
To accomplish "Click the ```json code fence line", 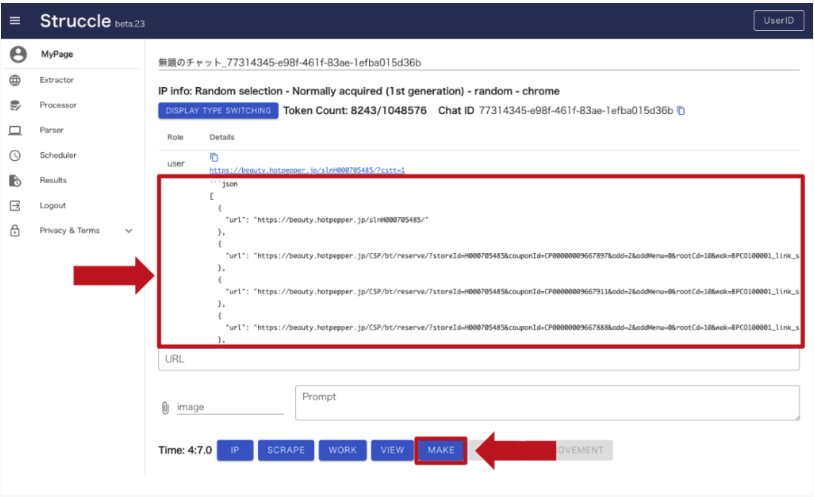I will 224,184.
